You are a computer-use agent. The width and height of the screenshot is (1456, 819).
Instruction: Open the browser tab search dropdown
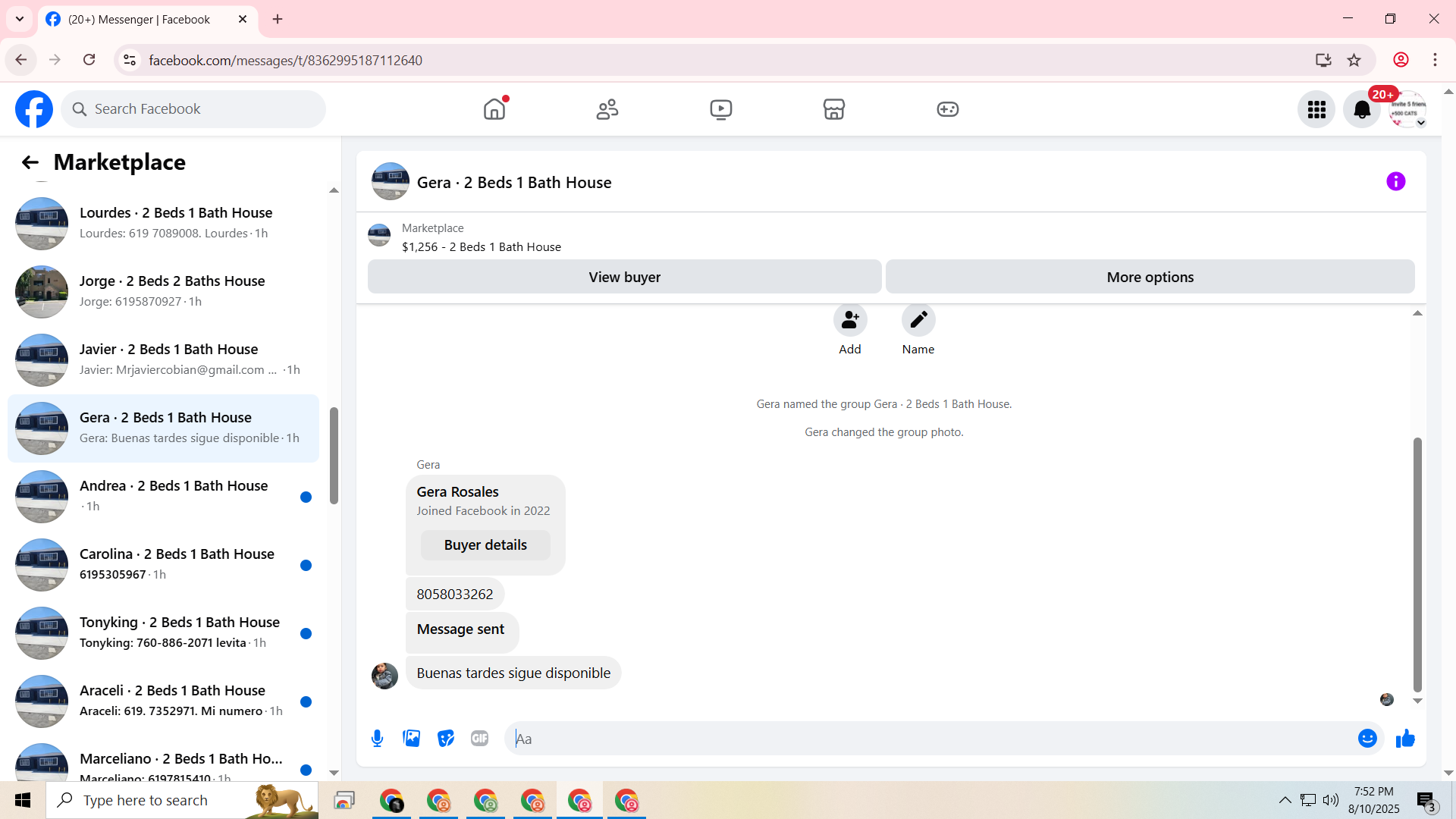[20, 19]
